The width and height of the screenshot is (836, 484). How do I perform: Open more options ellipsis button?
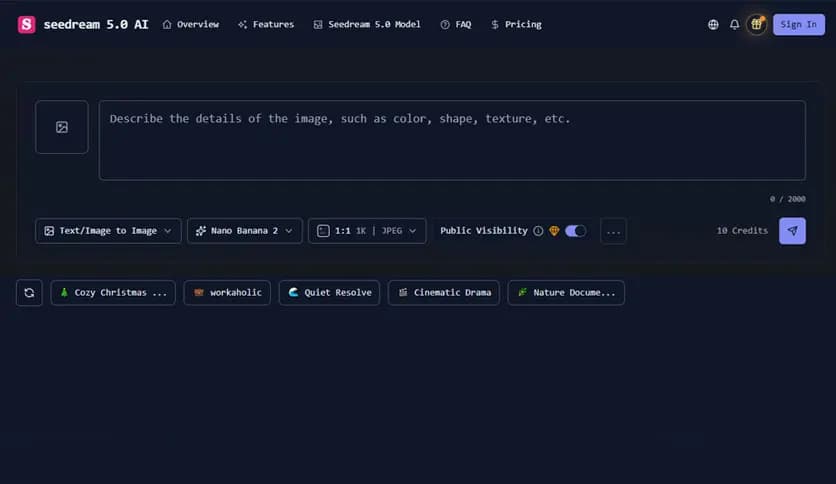point(613,231)
